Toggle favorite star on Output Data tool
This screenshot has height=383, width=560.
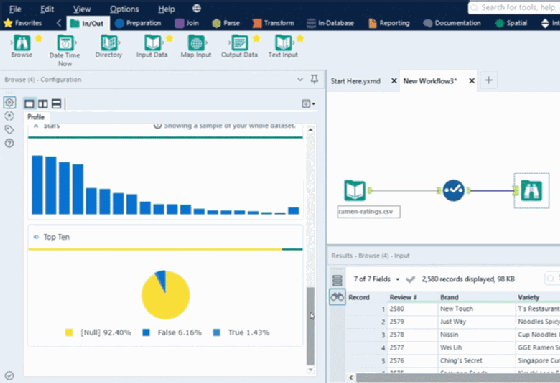(x=256, y=38)
